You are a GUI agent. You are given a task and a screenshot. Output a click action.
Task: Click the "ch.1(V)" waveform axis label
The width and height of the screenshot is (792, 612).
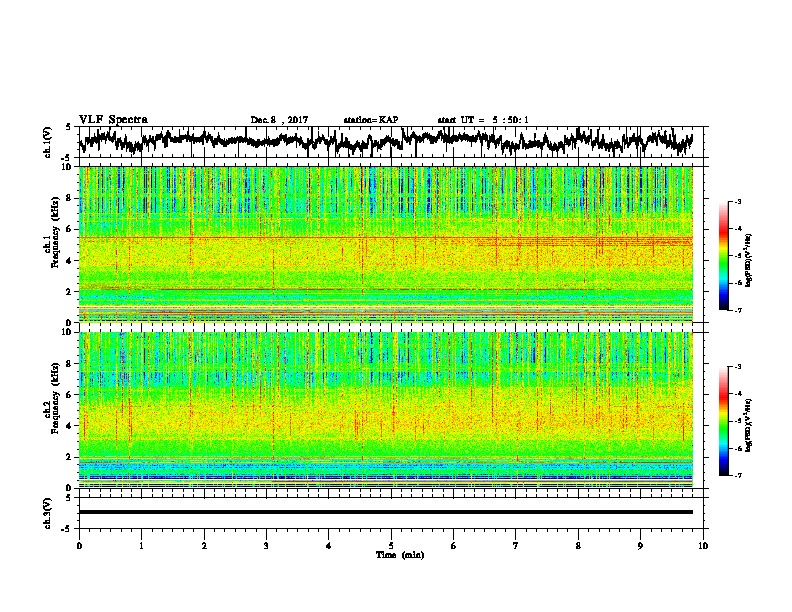pos(48,142)
